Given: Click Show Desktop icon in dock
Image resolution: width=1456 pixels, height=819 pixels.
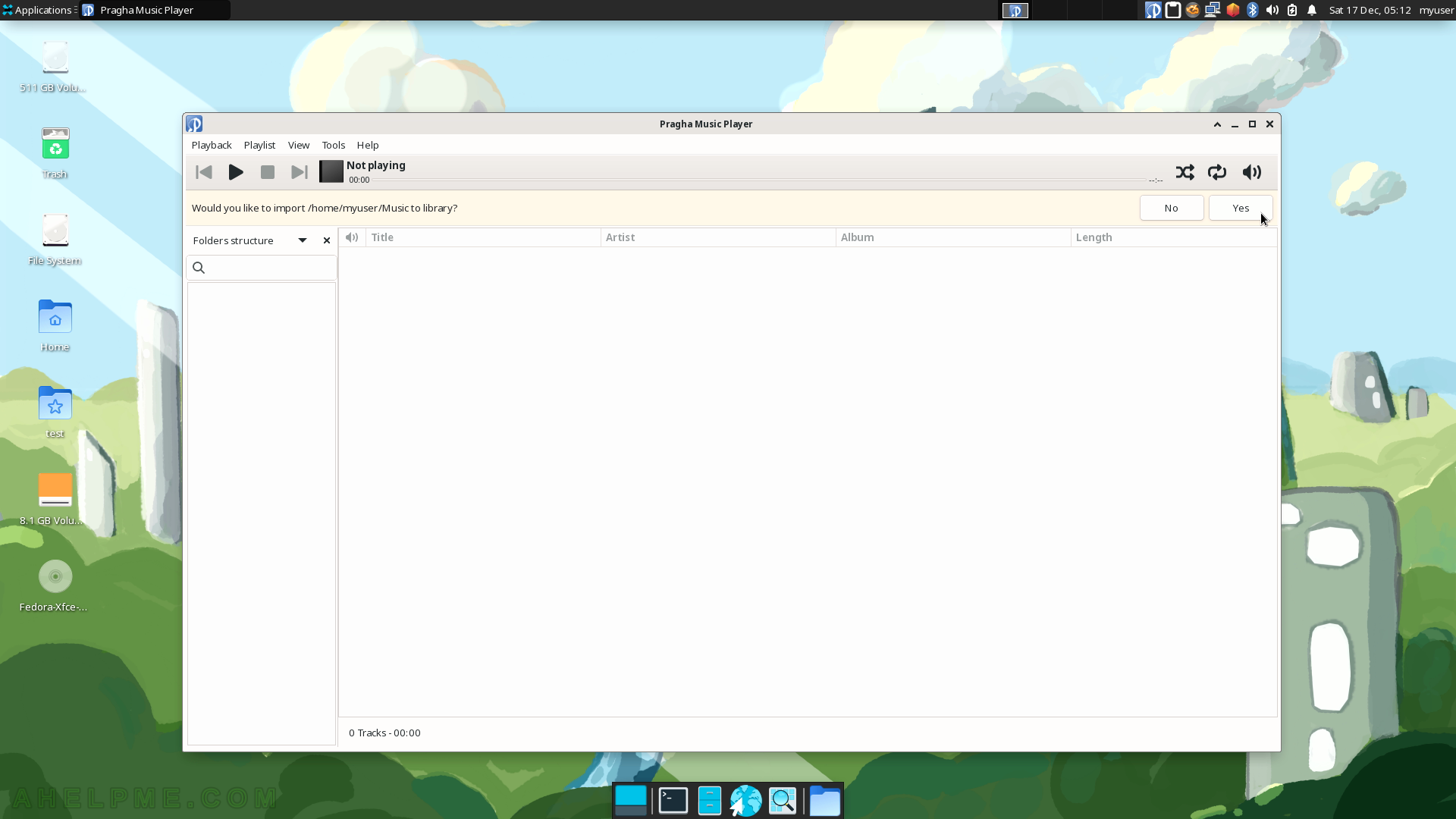Looking at the screenshot, I should pos(631,801).
